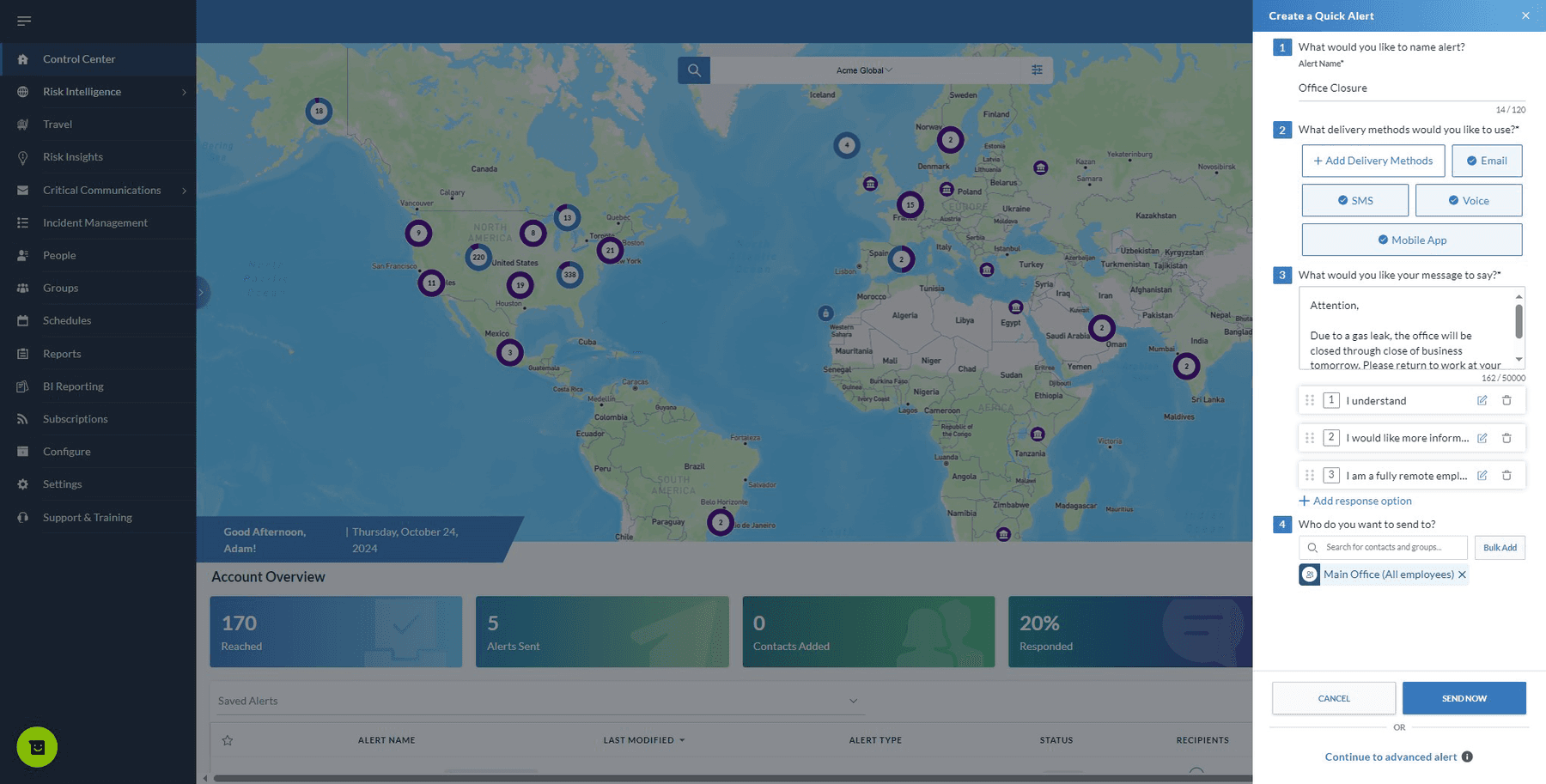Image resolution: width=1546 pixels, height=784 pixels.
Task: Follow the 'Continue to advanced alert' link
Action: point(1391,757)
